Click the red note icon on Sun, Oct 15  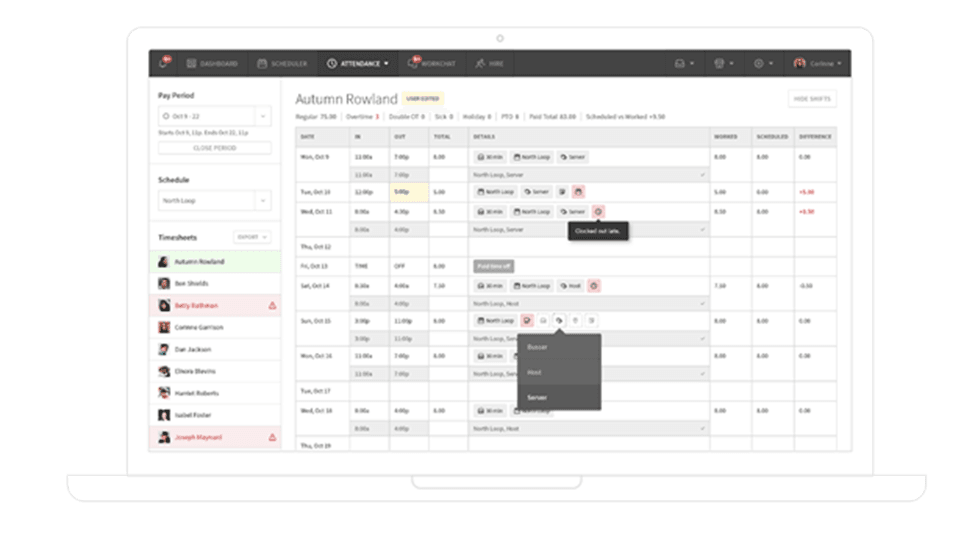tap(526, 320)
